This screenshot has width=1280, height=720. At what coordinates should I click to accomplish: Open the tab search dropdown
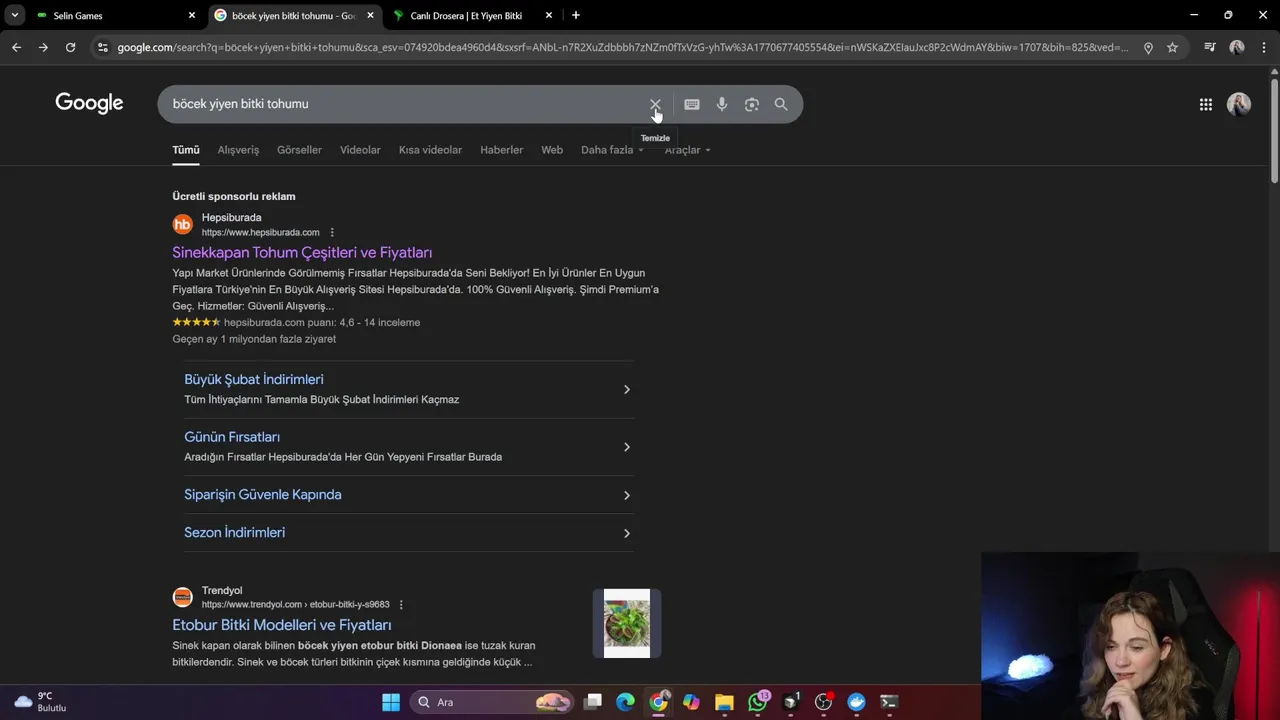[x=14, y=15]
